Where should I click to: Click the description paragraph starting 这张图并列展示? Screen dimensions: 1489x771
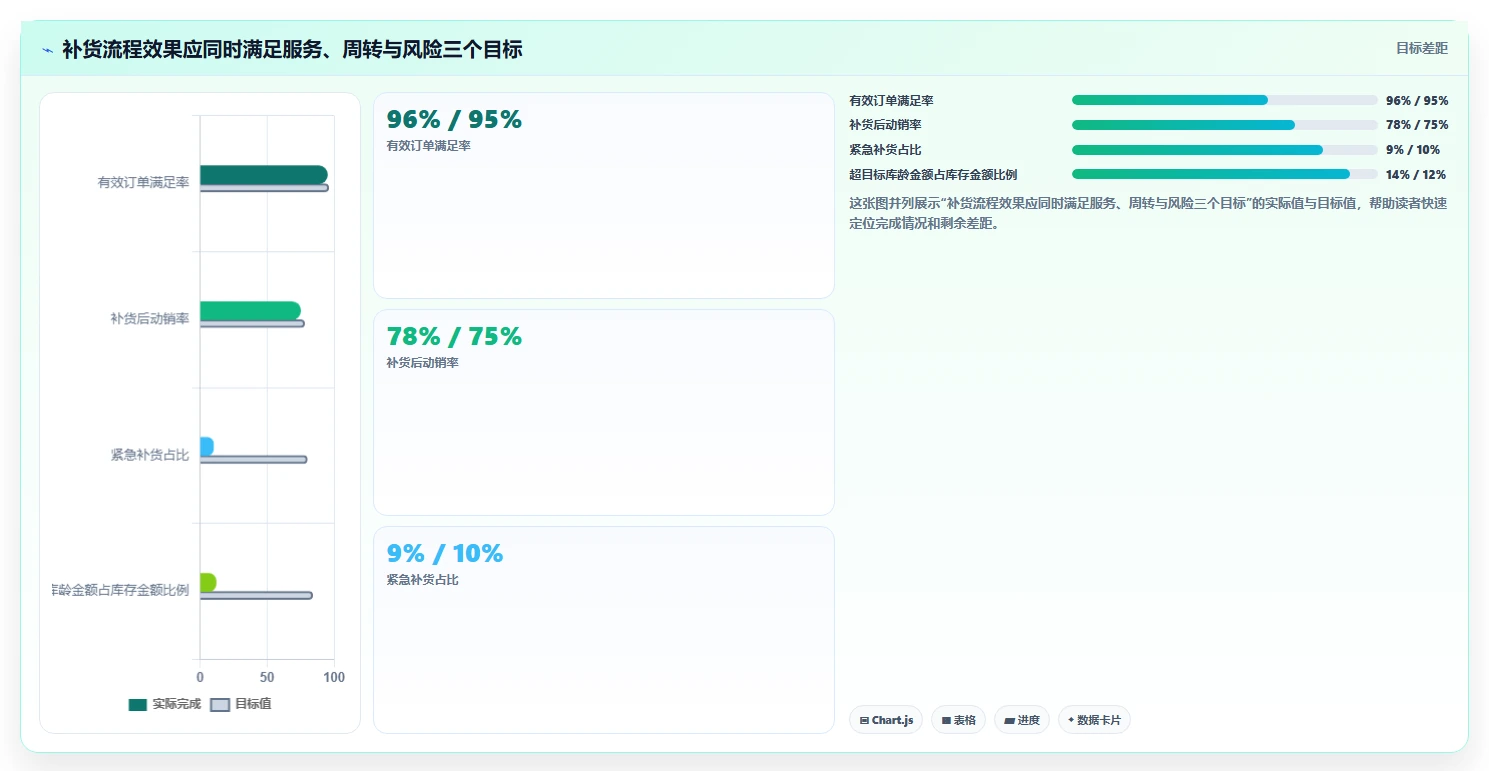point(1148,213)
